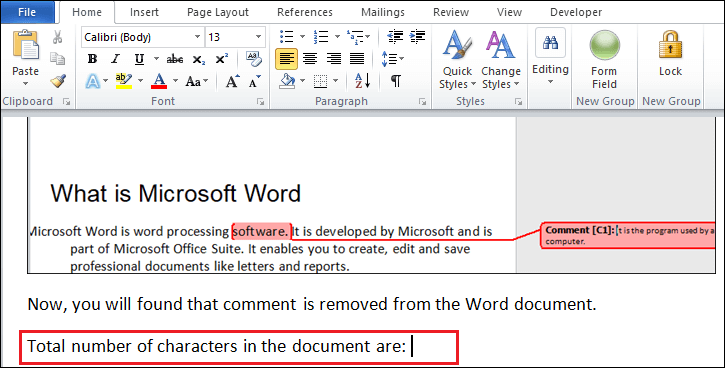Image resolution: width=725 pixels, height=368 pixels.
Task: Open the Clipboard dialog launcher
Action: point(67,102)
